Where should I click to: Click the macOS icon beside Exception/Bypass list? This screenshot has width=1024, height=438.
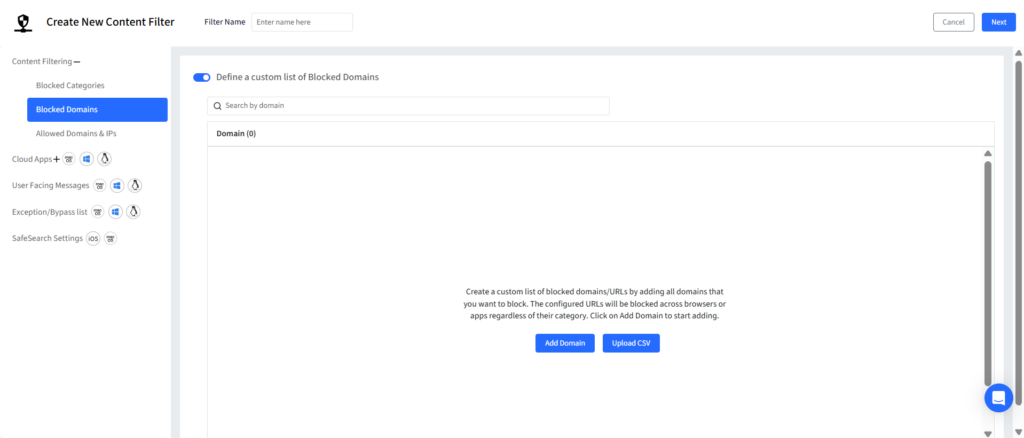(97, 212)
